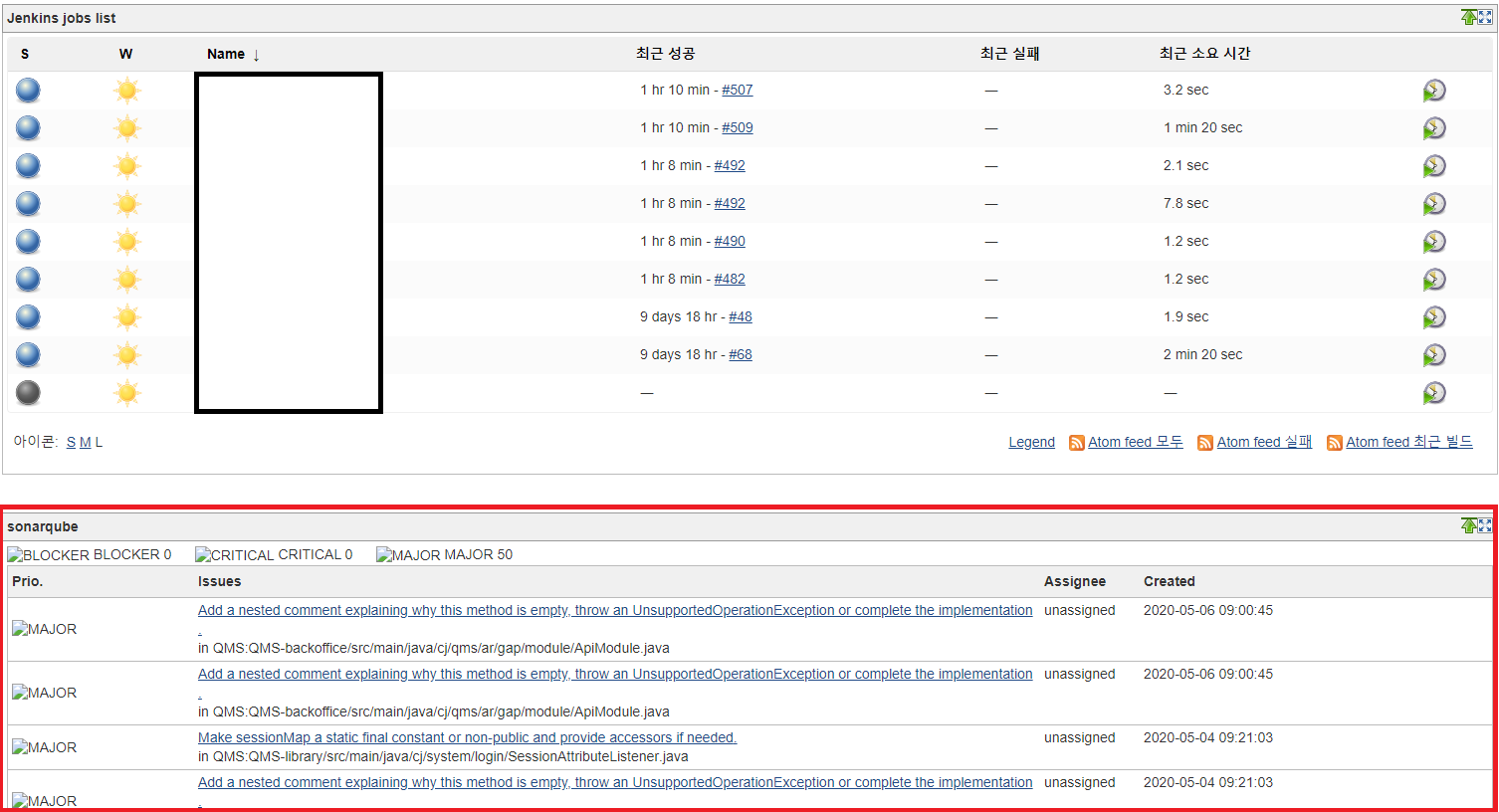Sort jobs by the S status column
Image resolution: width=1499 pixels, height=812 pixels.
point(25,54)
